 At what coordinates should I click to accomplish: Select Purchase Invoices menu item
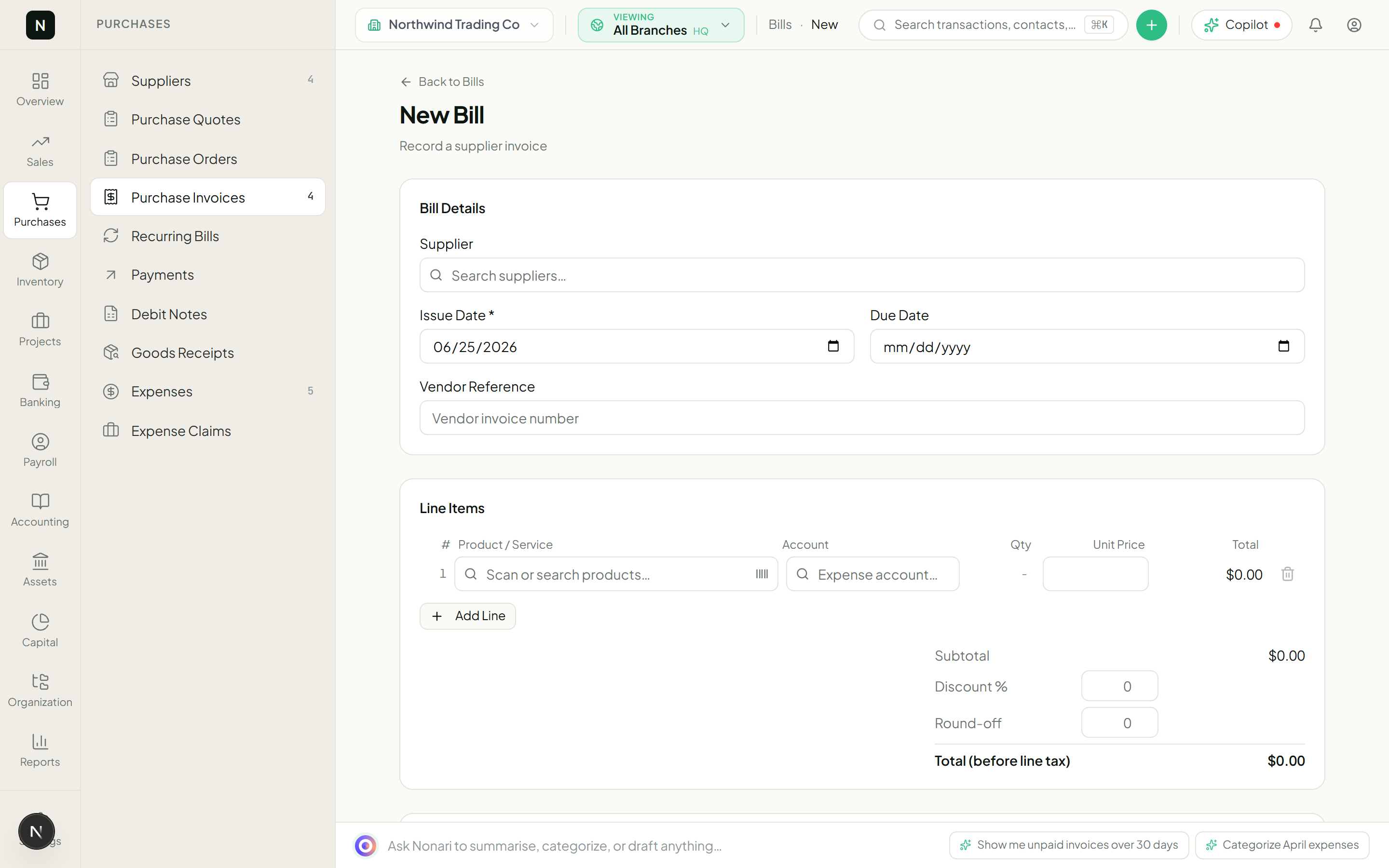tap(208, 197)
